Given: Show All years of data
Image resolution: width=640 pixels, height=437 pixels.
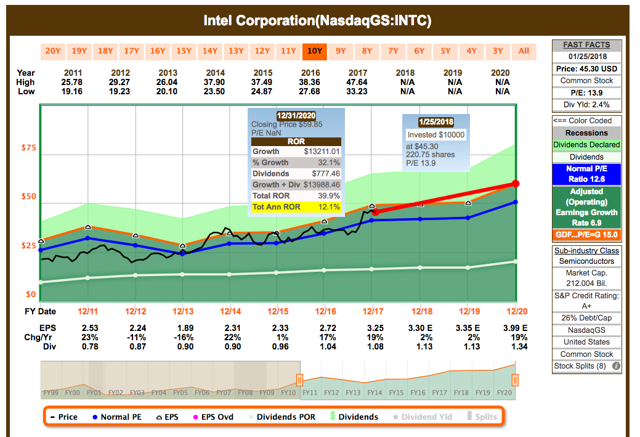Looking at the screenshot, I should (x=524, y=51).
